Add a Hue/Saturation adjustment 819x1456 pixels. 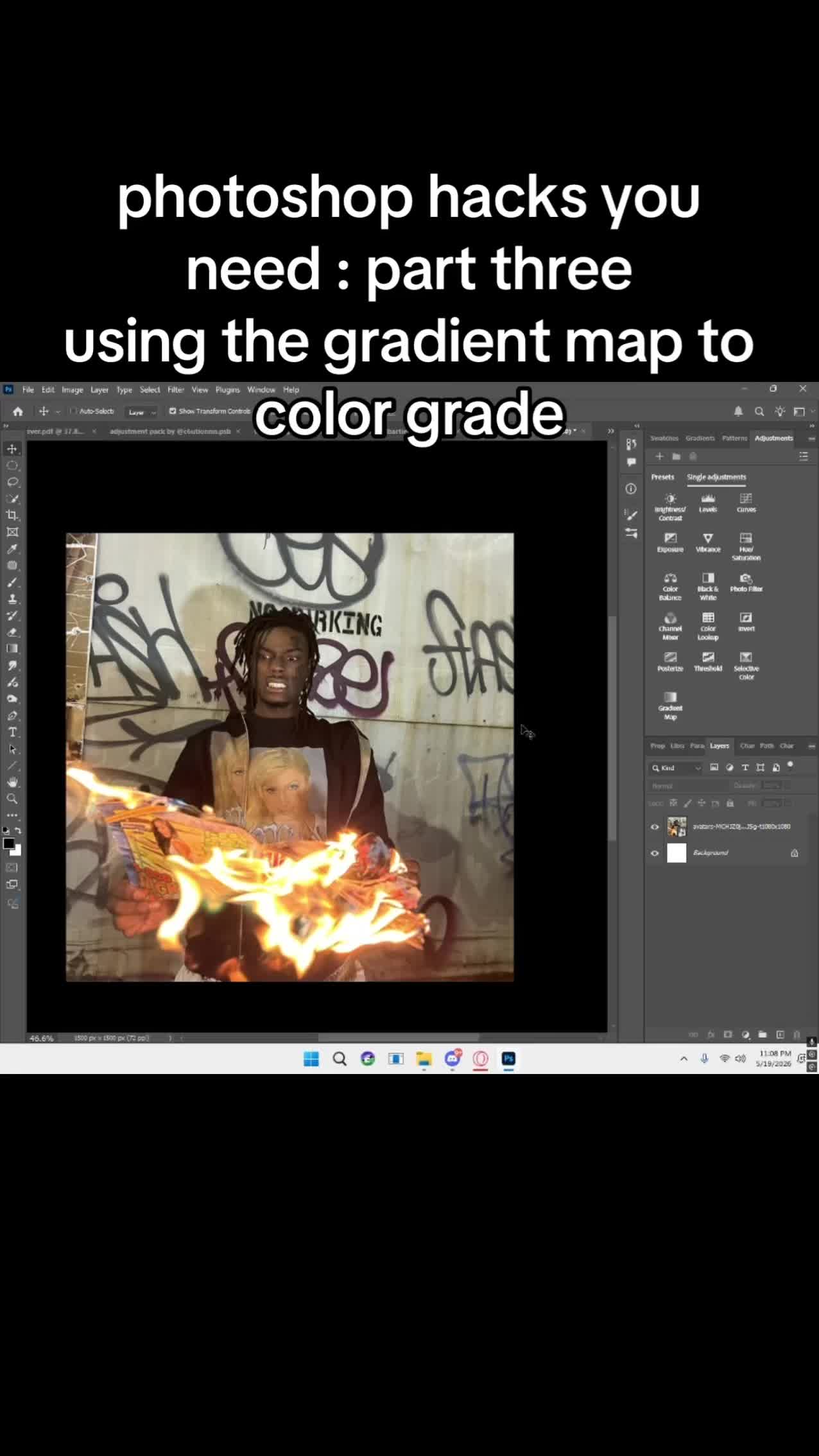click(746, 546)
